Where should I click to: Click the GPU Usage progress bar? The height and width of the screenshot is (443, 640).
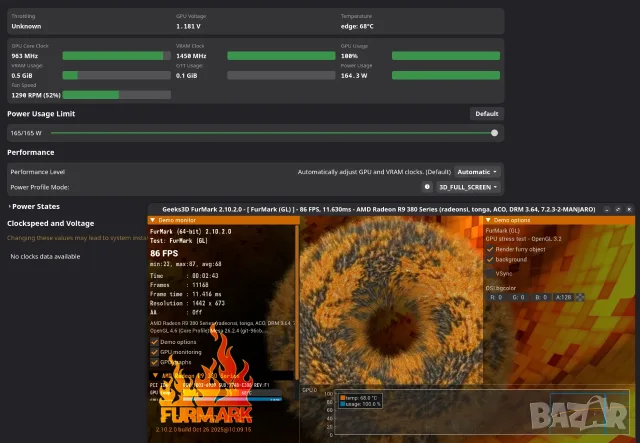pos(446,56)
